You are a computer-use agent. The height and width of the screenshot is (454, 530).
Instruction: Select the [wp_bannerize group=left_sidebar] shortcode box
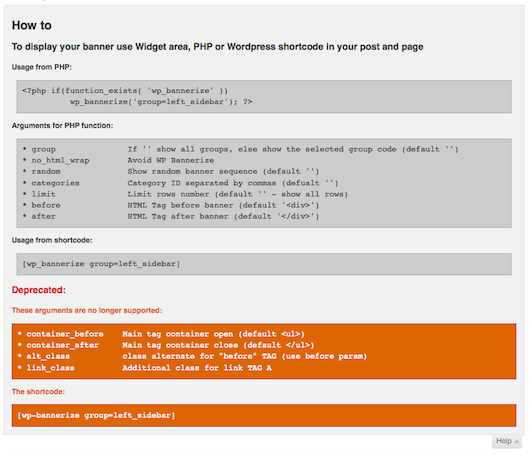point(264,264)
